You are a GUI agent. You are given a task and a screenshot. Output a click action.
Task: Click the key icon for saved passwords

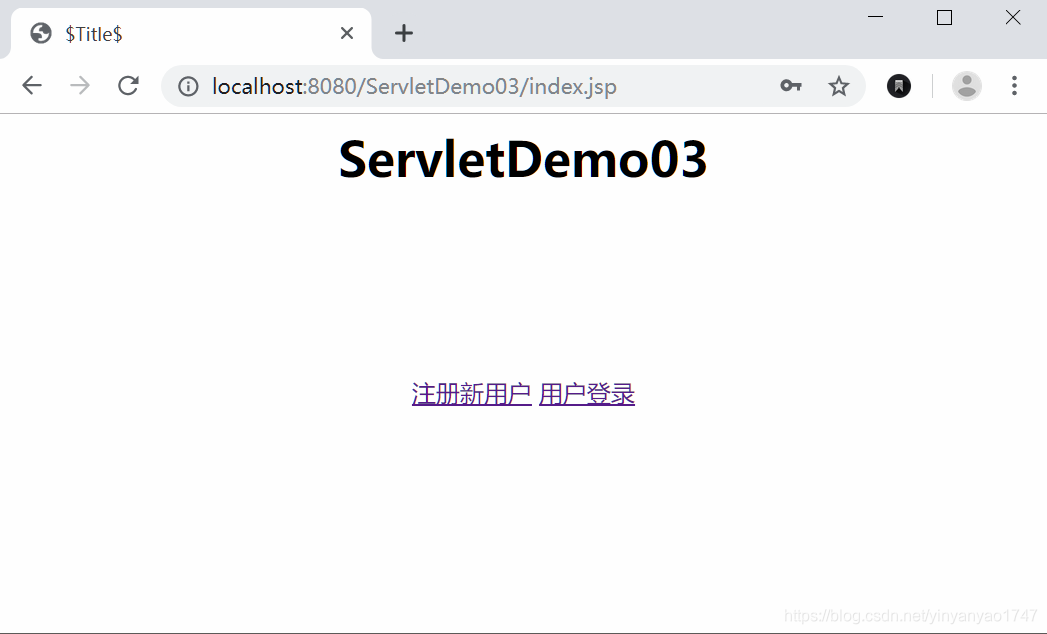(x=790, y=86)
